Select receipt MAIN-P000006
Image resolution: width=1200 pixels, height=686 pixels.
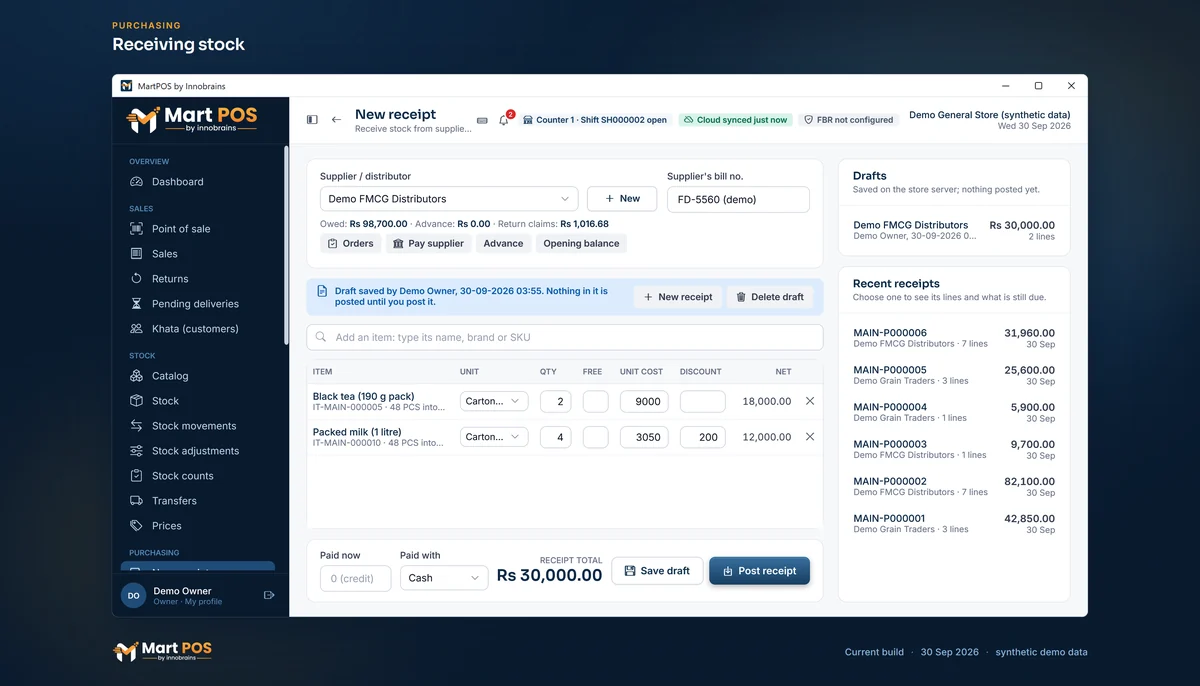click(x=954, y=338)
